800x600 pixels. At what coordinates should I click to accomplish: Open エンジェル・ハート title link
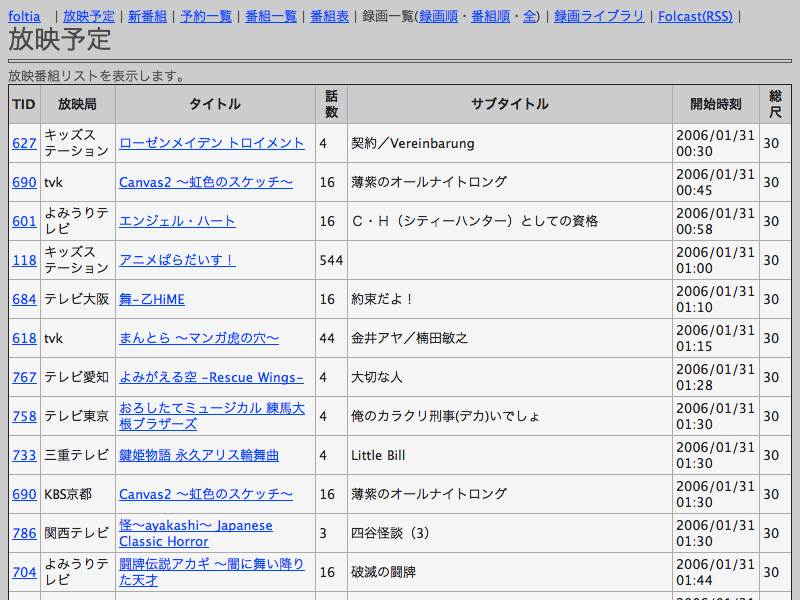point(177,221)
